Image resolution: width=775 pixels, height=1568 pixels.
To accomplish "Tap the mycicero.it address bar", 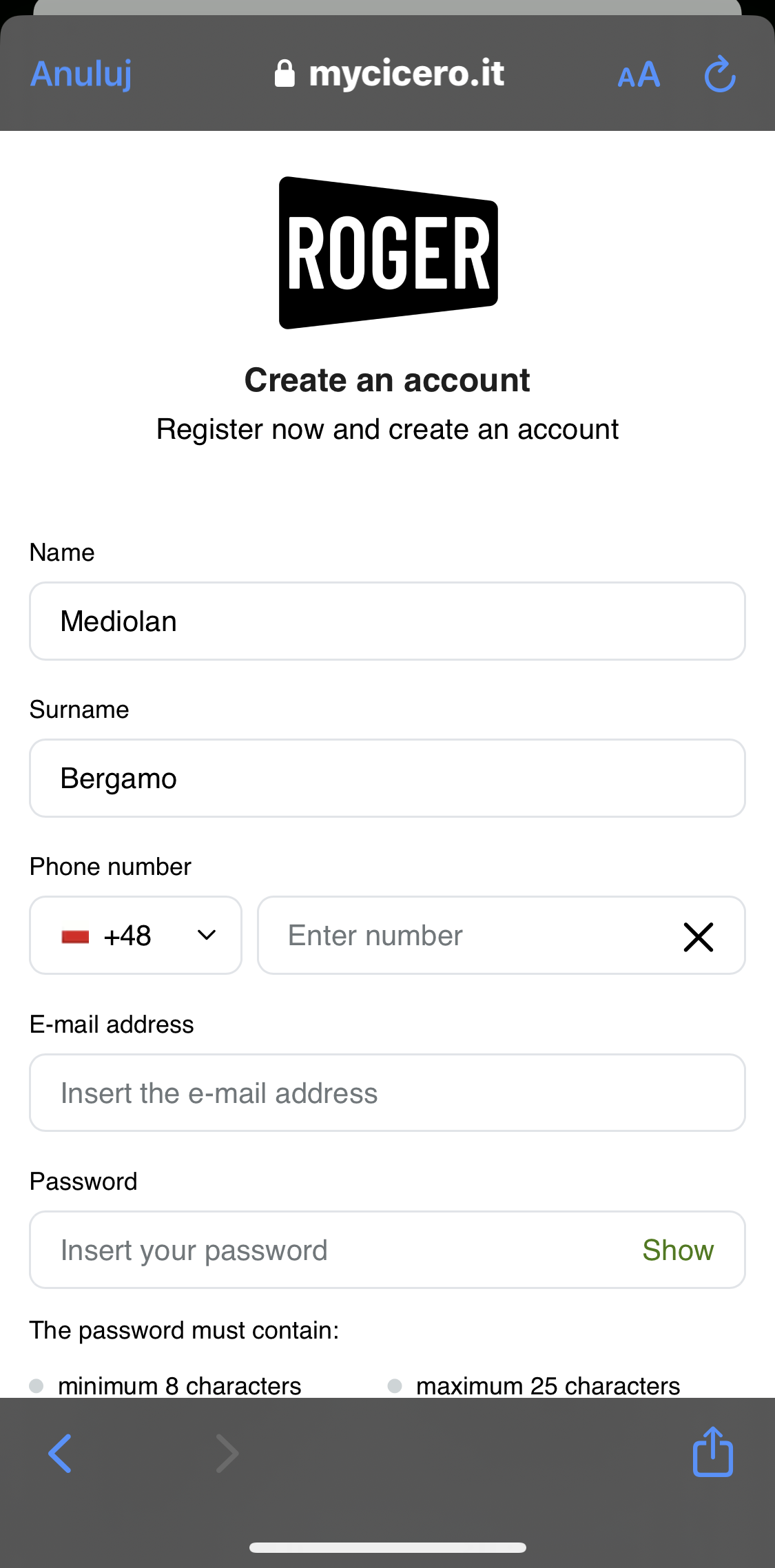I will point(406,74).
